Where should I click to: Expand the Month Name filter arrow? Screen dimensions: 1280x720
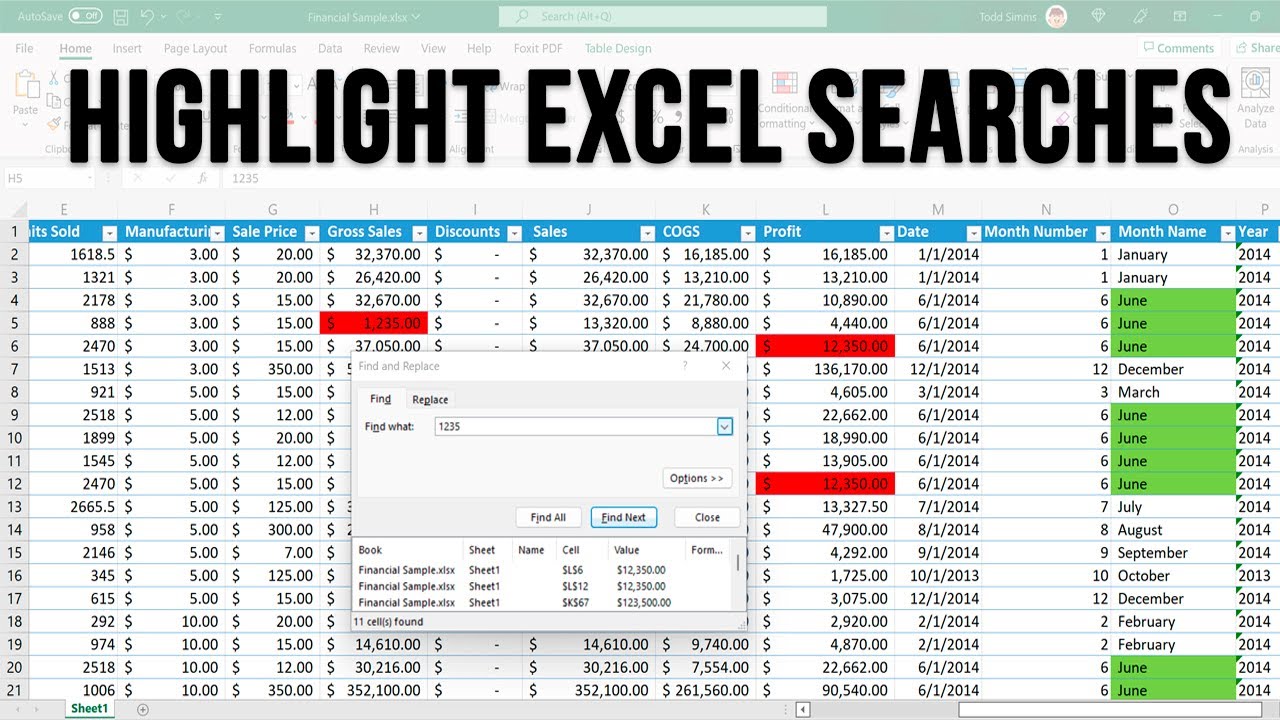coord(1226,232)
